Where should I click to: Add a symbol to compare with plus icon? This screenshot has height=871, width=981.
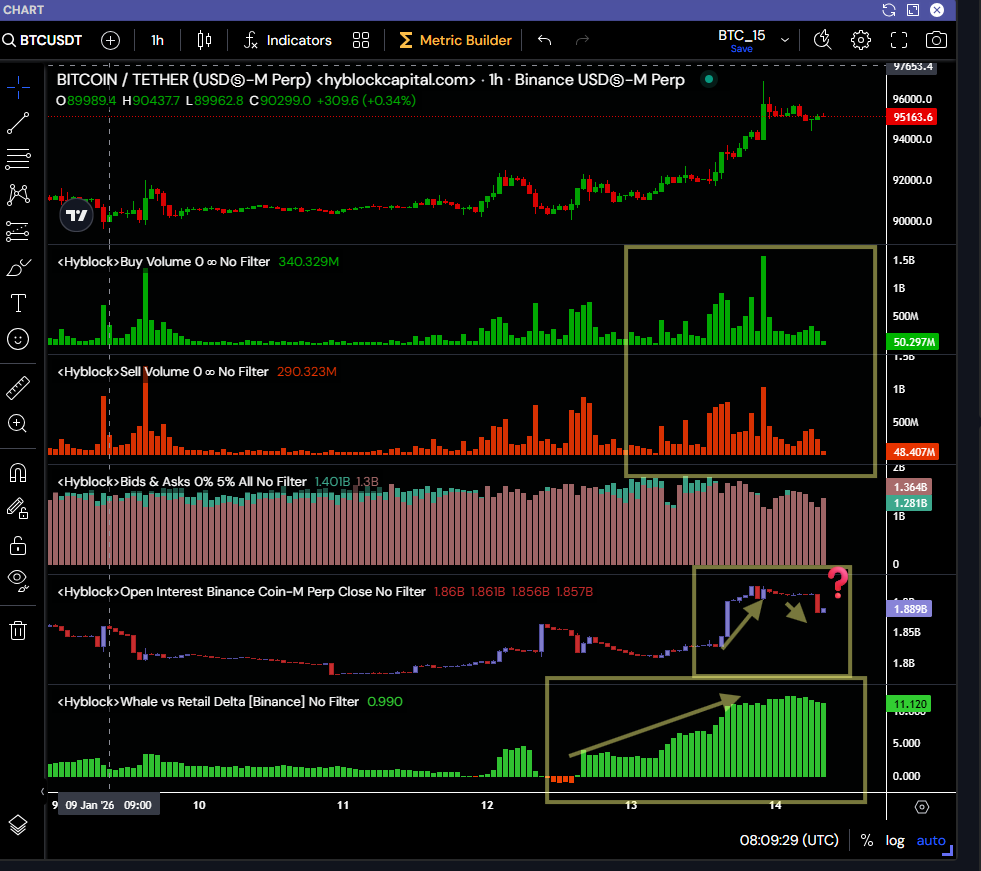(x=110, y=41)
